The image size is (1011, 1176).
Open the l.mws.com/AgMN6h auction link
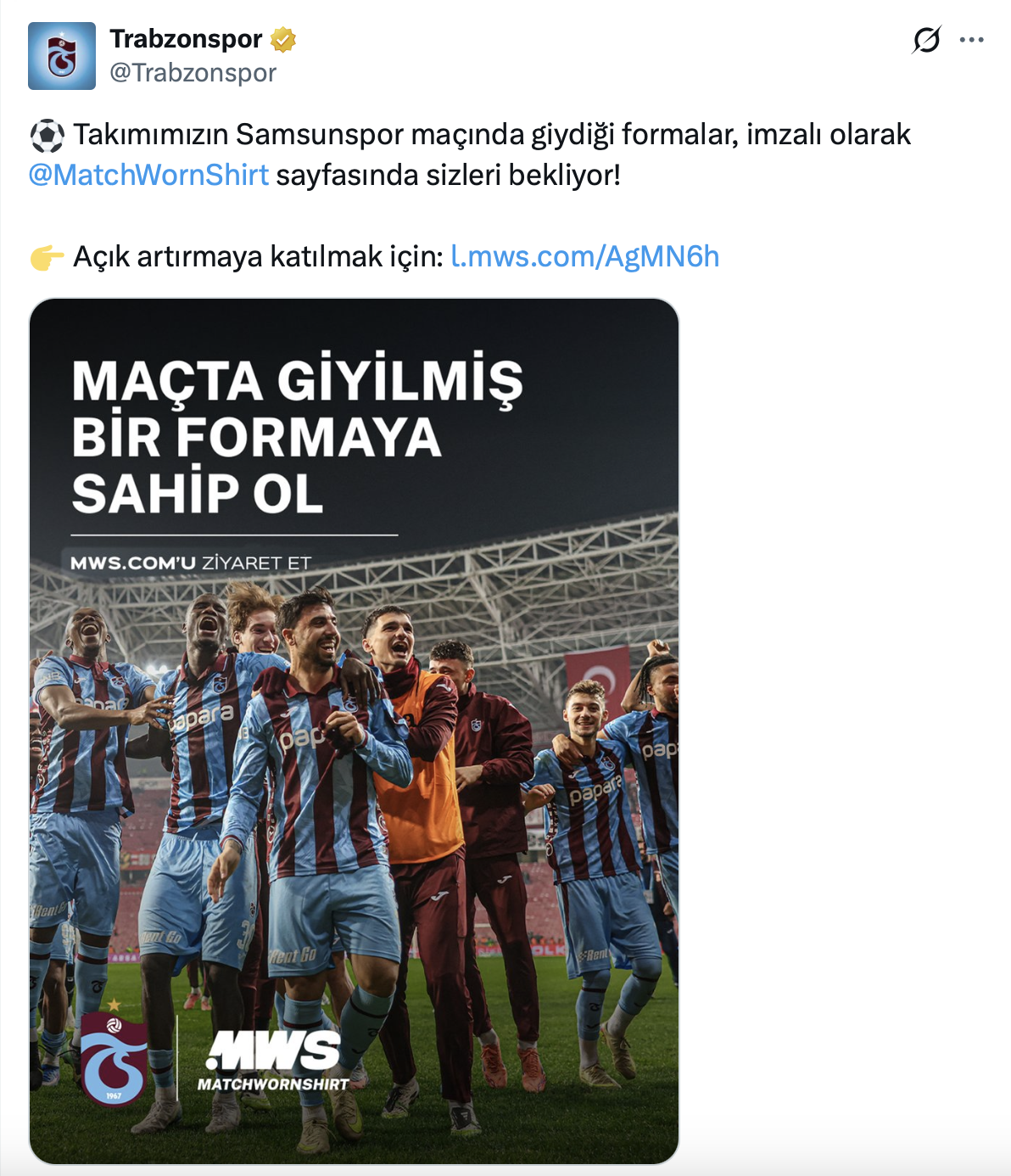click(584, 256)
